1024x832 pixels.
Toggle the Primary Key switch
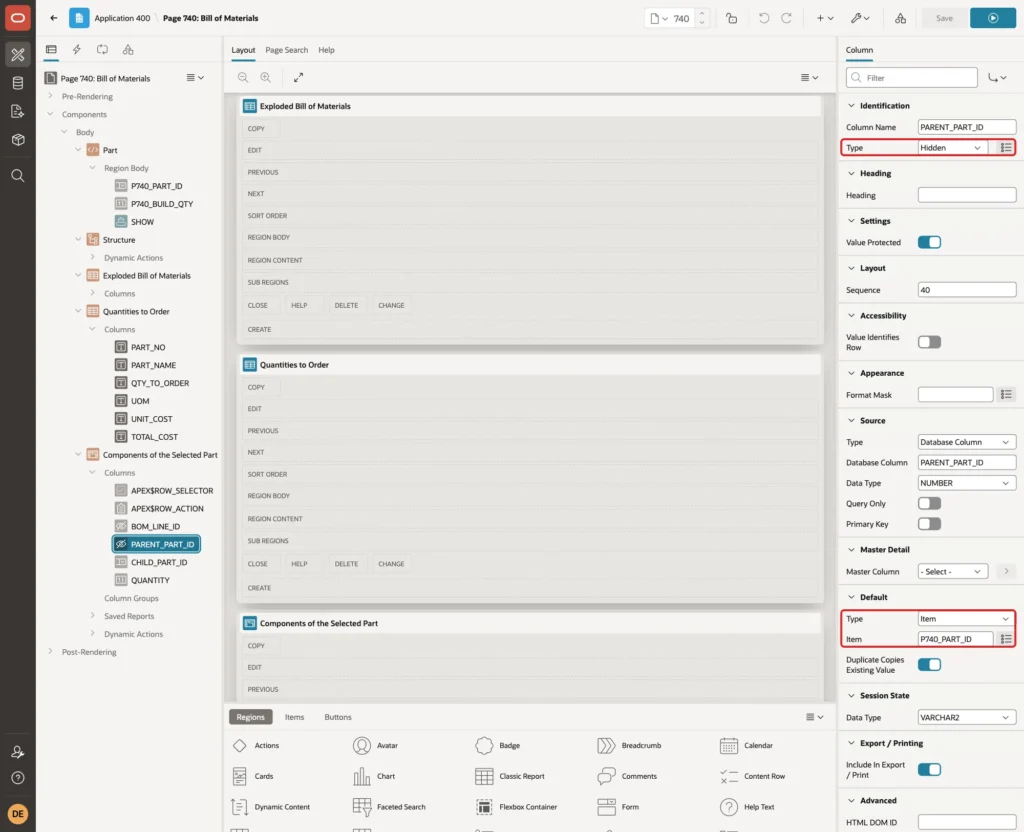pos(929,524)
